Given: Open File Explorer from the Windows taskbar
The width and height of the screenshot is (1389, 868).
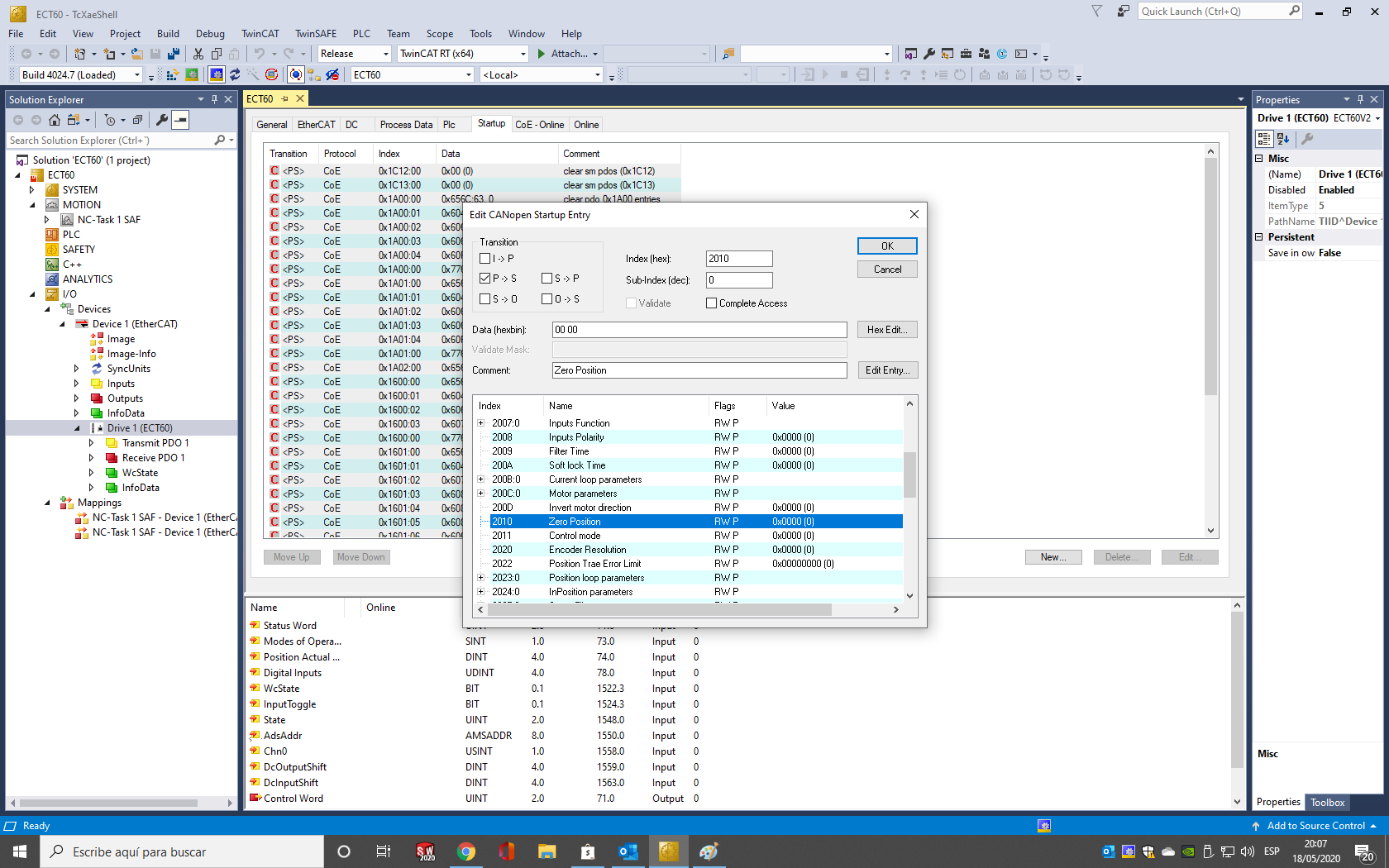Looking at the screenshot, I should point(547,851).
